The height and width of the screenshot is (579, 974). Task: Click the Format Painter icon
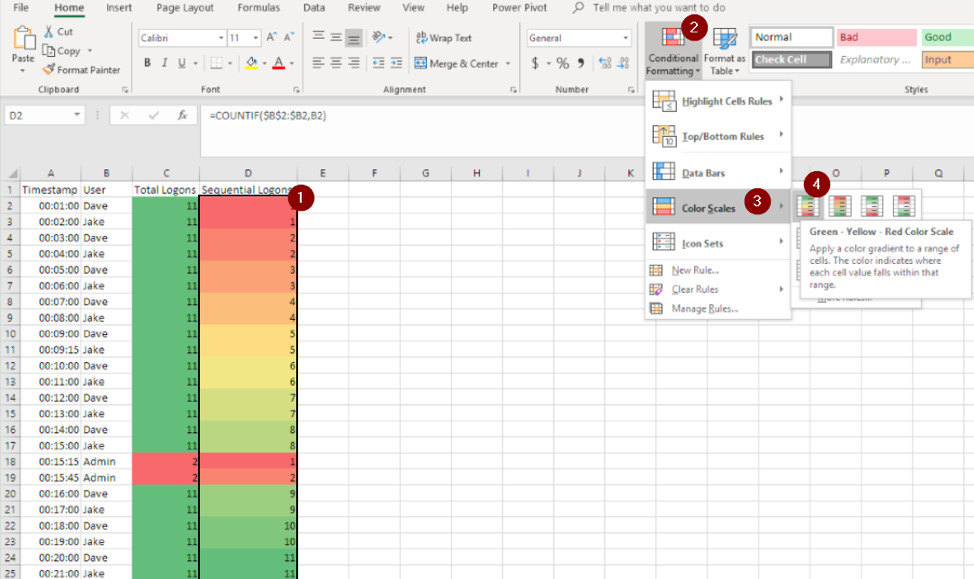[49, 70]
